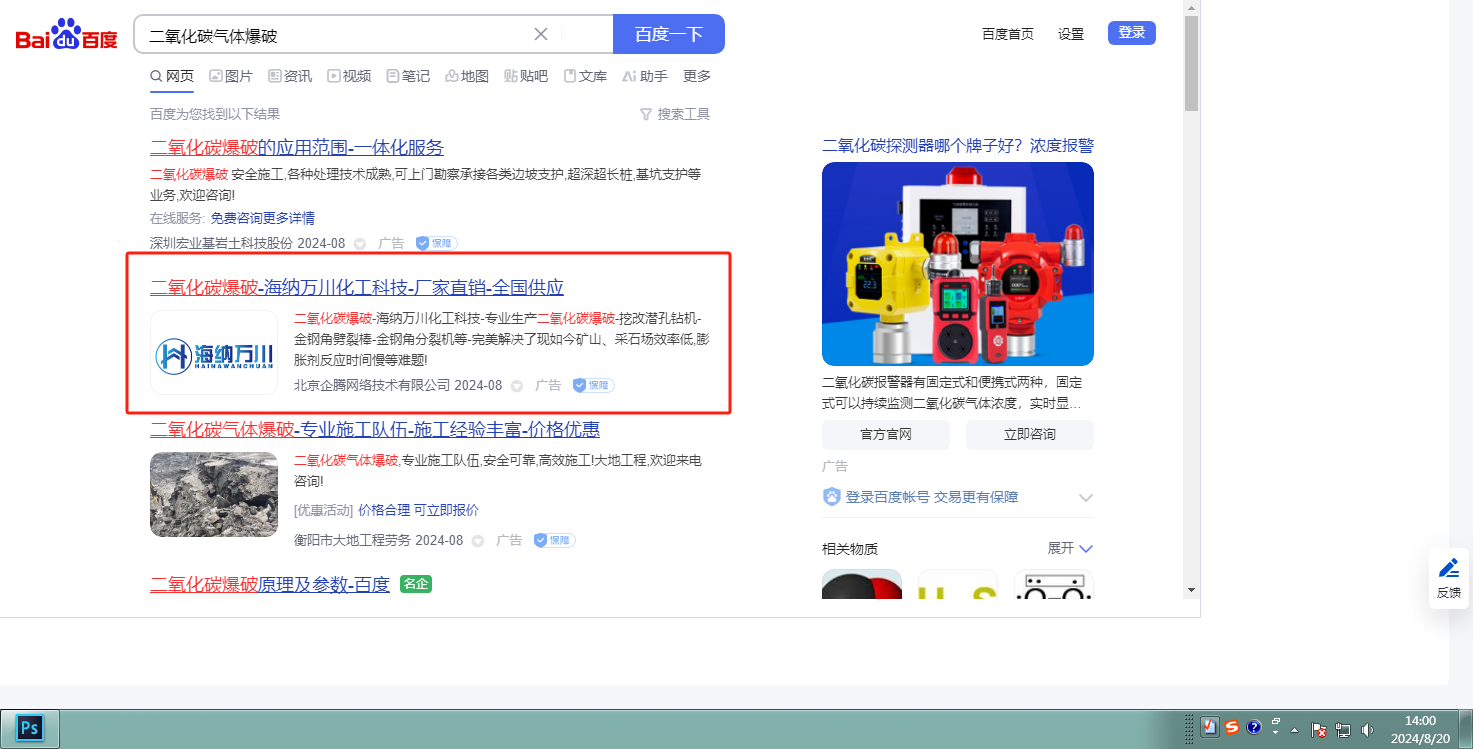Switch to the 图片 tab
Screen dimensions: 1473x749
pos(231,76)
